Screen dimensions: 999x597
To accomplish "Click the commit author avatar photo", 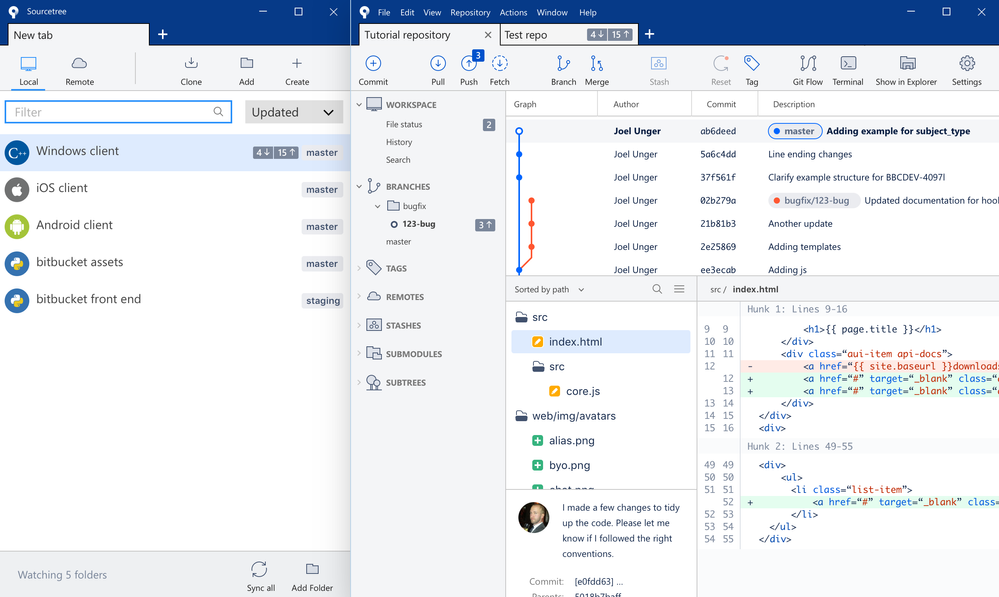I will click(534, 517).
